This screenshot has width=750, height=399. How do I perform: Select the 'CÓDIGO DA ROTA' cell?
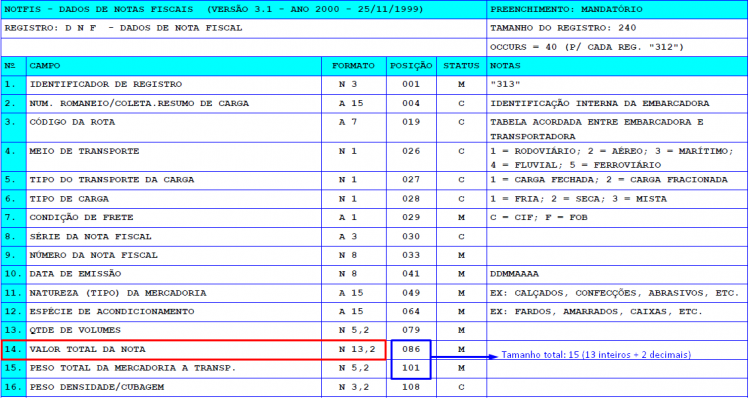[x=174, y=128]
